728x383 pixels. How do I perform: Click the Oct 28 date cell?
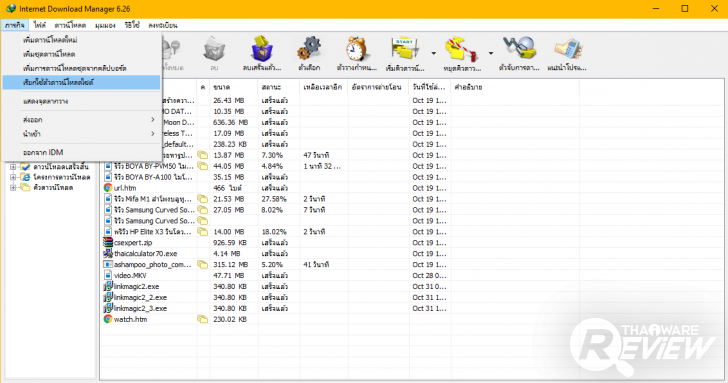click(429, 275)
